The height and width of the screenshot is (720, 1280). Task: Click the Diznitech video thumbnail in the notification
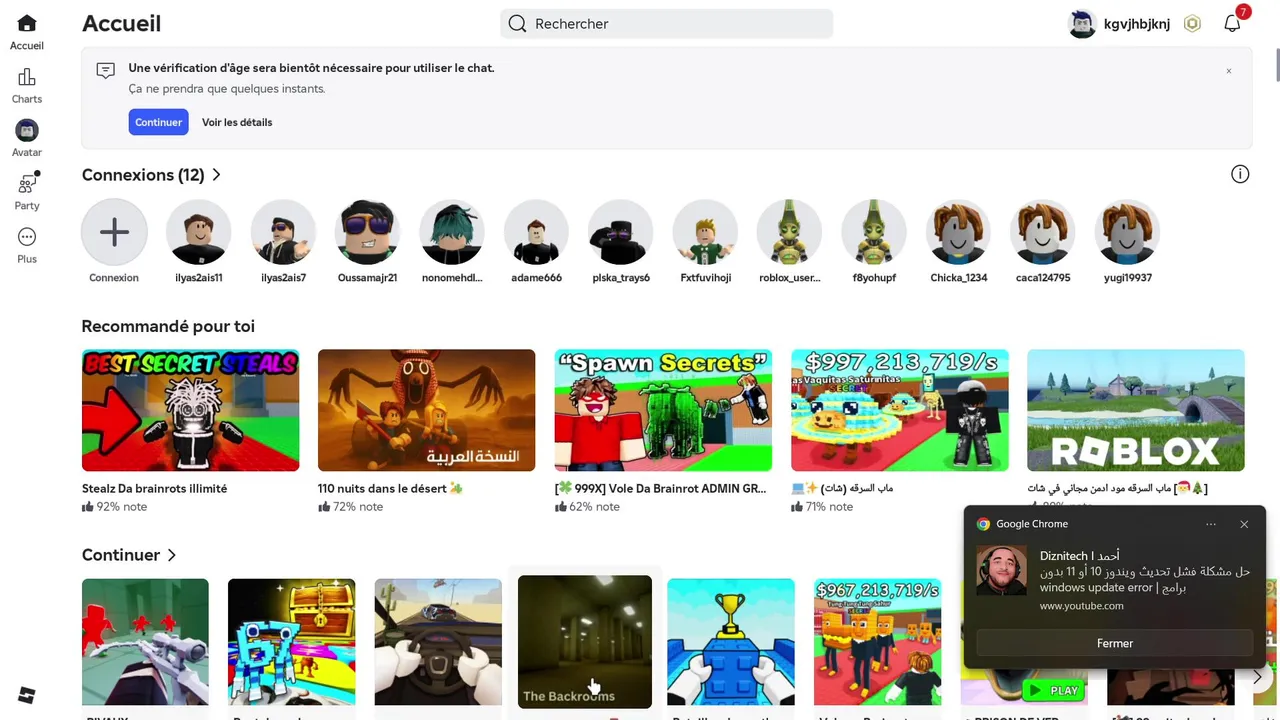(x=1001, y=570)
